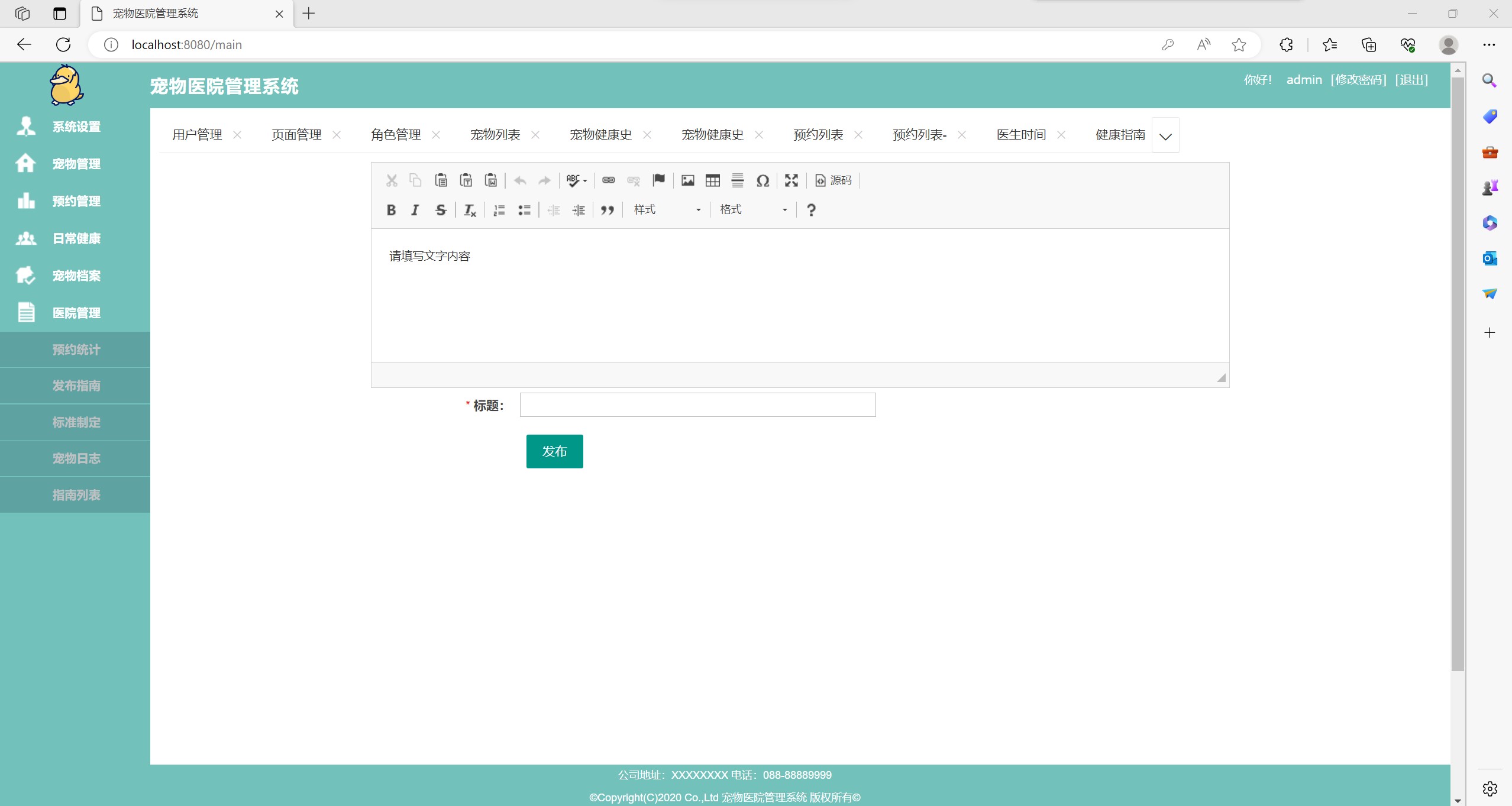
Task: Click Paste as plain text icon
Action: [x=466, y=180]
